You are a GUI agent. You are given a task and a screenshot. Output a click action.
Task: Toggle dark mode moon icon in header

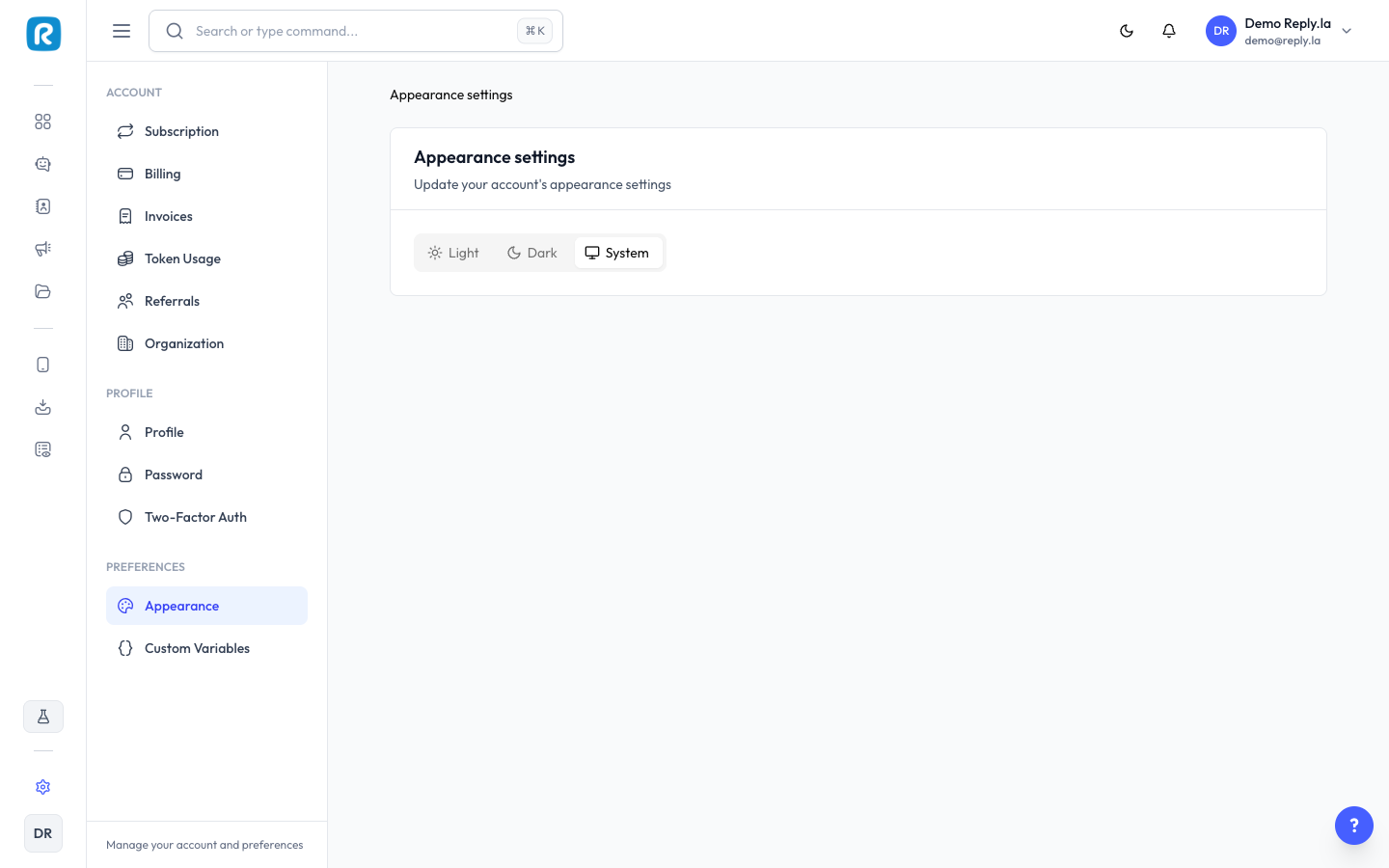pyautogui.click(x=1127, y=31)
